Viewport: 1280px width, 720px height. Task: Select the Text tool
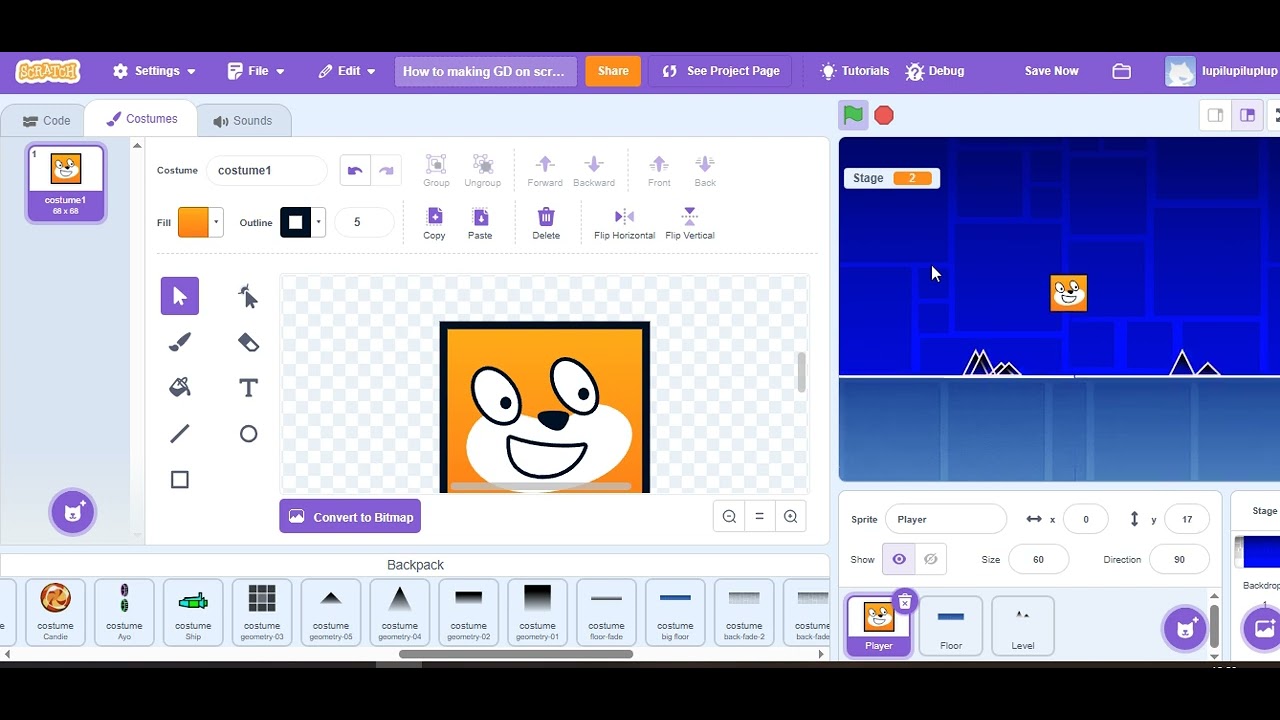(x=248, y=388)
